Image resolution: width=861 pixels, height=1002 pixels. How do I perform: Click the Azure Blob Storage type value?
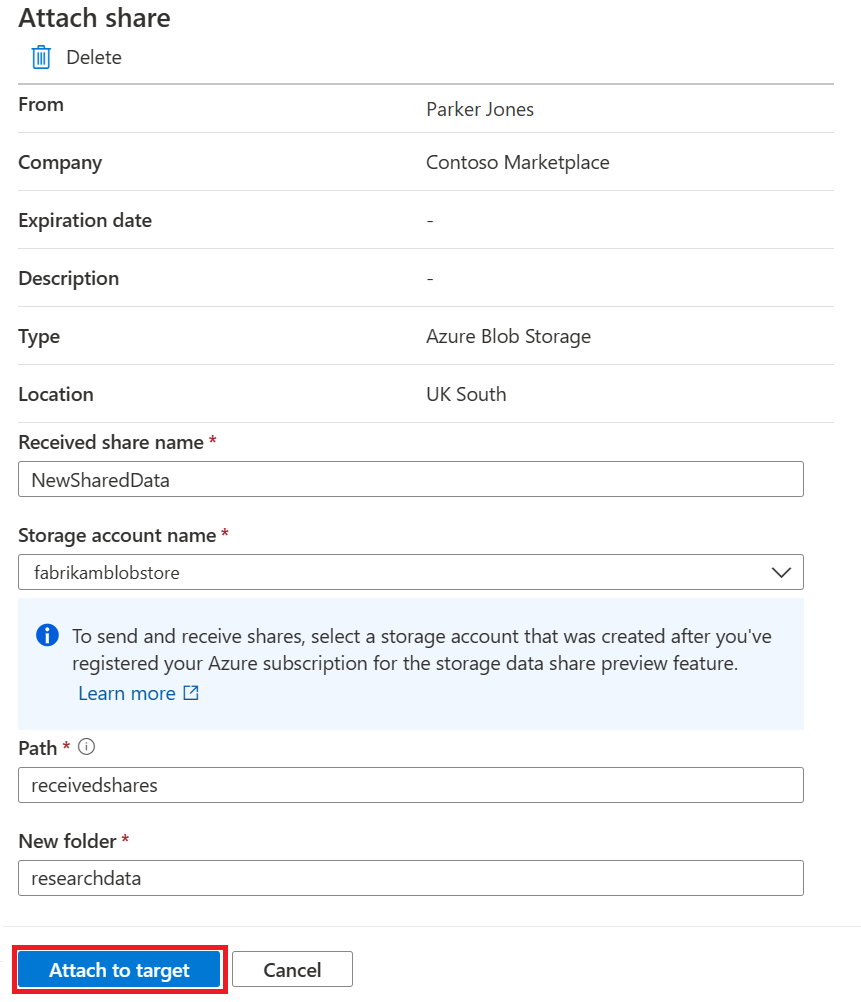click(508, 336)
